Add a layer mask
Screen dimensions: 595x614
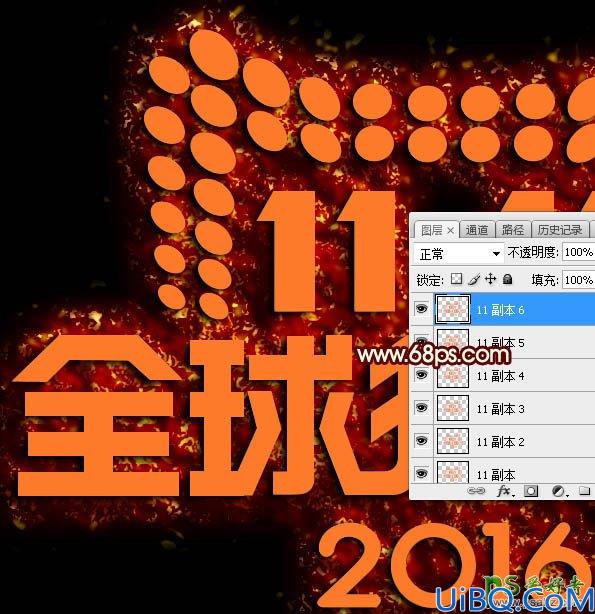[531, 491]
